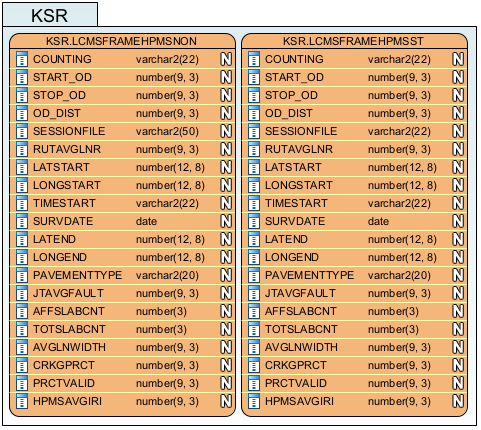Select the KSR schema tab label
The width and height of the screenshot is (481, 430).
tap(50, 15)
